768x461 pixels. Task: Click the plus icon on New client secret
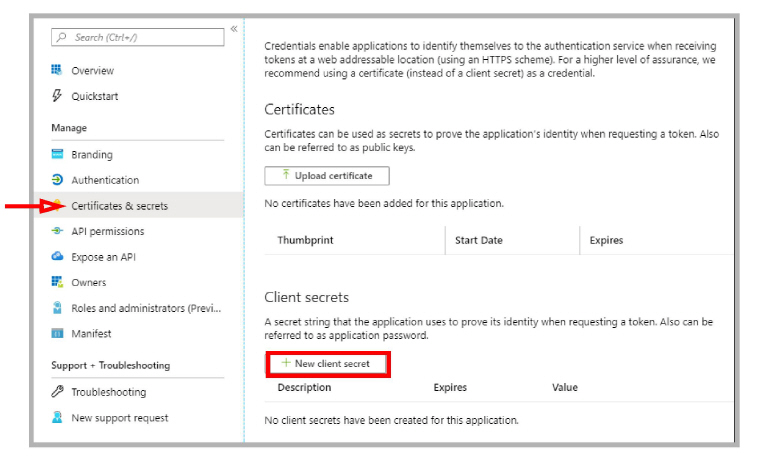pyautogui.click(x=286, y=363)
